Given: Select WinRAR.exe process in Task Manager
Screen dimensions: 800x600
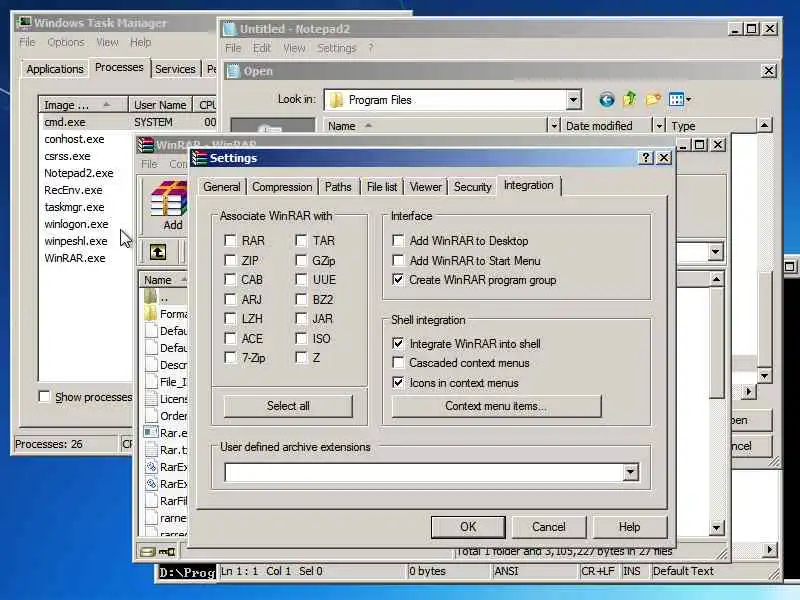Looking at the screenshot, I should 75,258.
